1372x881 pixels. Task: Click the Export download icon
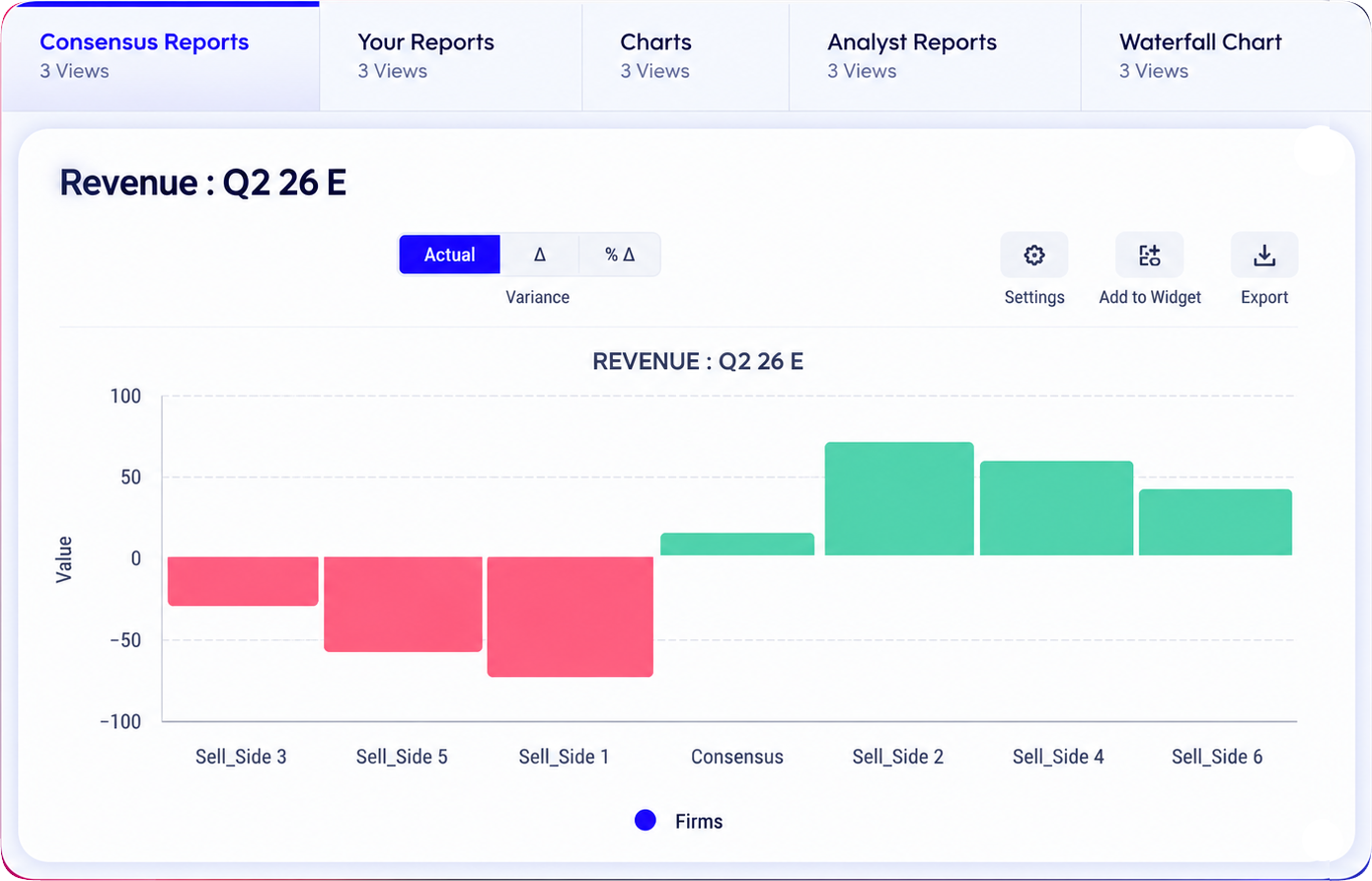(1263, 256)
